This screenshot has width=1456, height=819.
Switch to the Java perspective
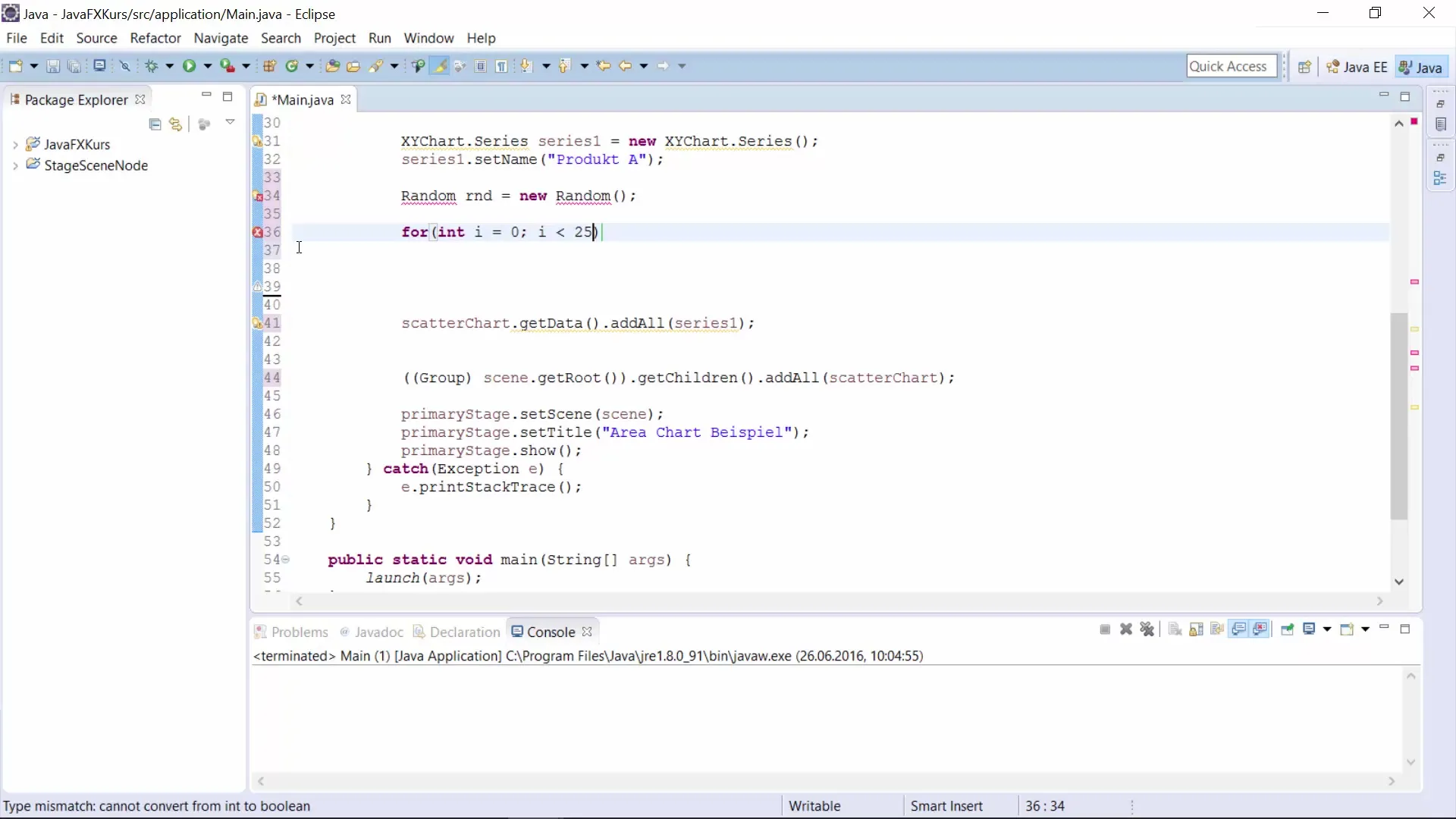(x=1421, y=67)
